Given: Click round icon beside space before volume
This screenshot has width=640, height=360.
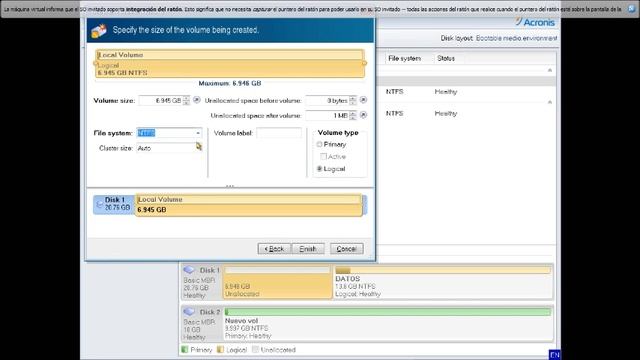Looking at the screenshot, I should (x=363, y=100).
